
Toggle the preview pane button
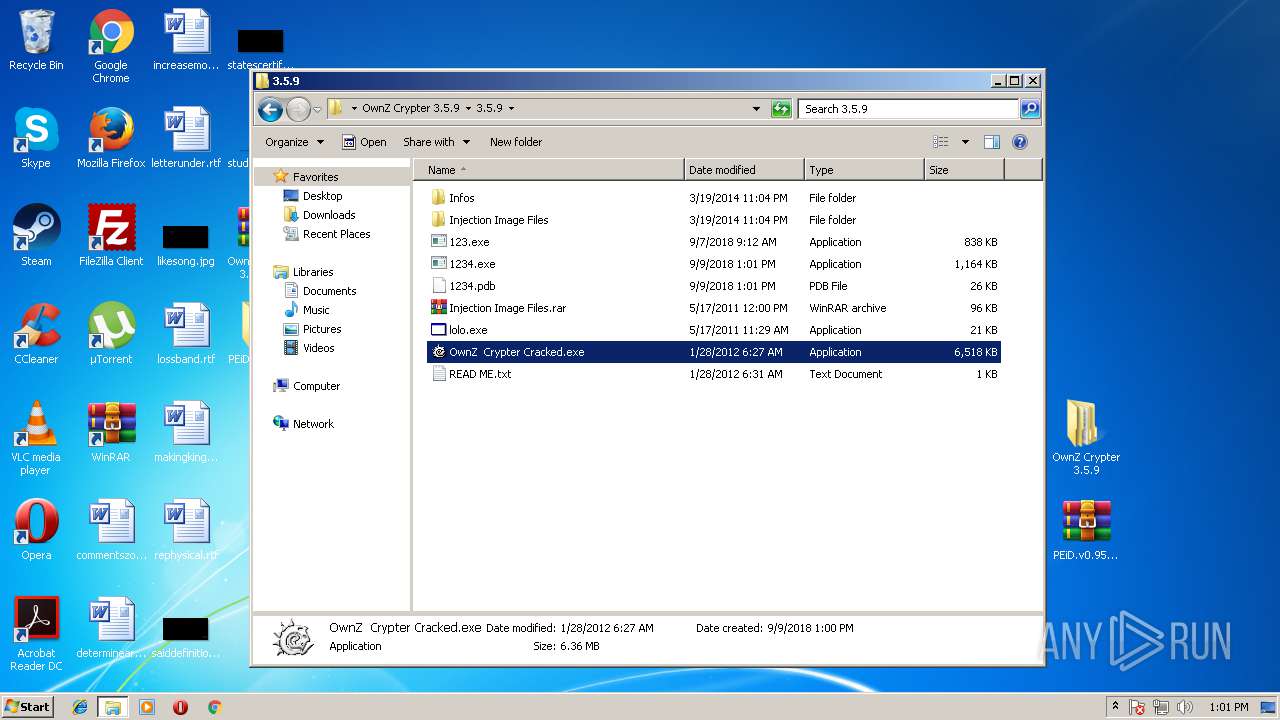pos(992,142)
